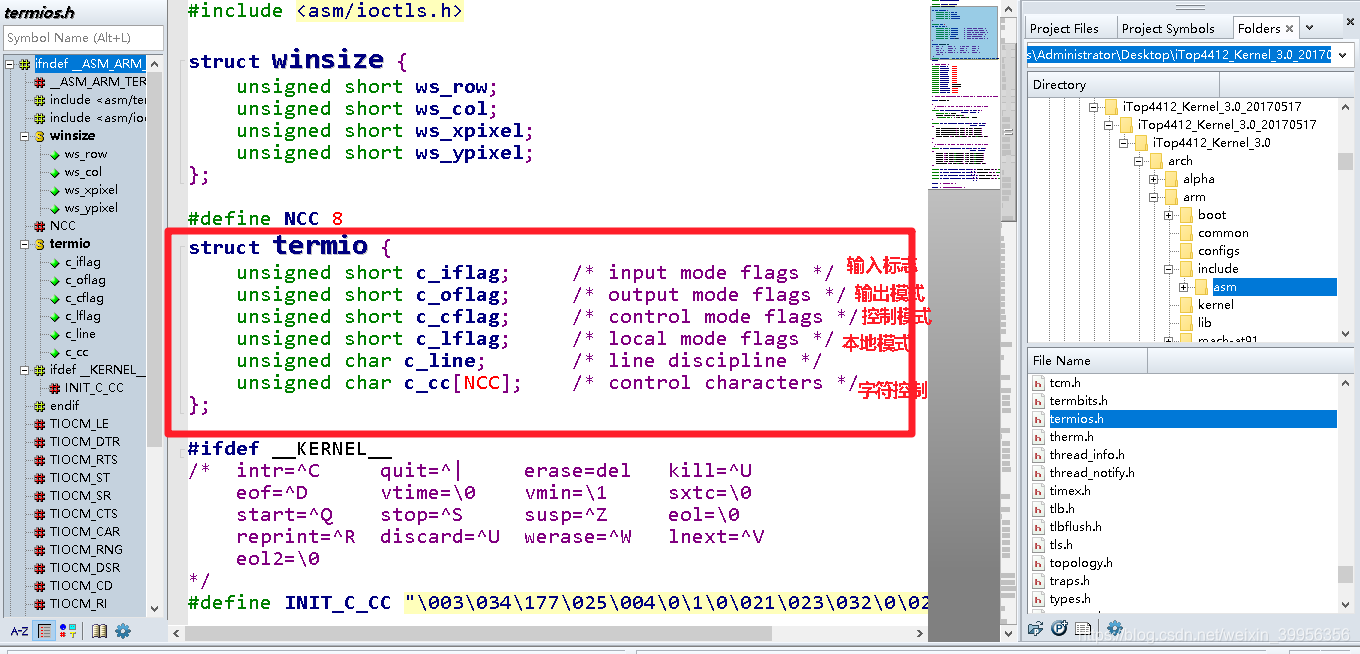1360x654 pixels.
Task: Open the symbol type filter icon
Action: (x=68, y=631)
